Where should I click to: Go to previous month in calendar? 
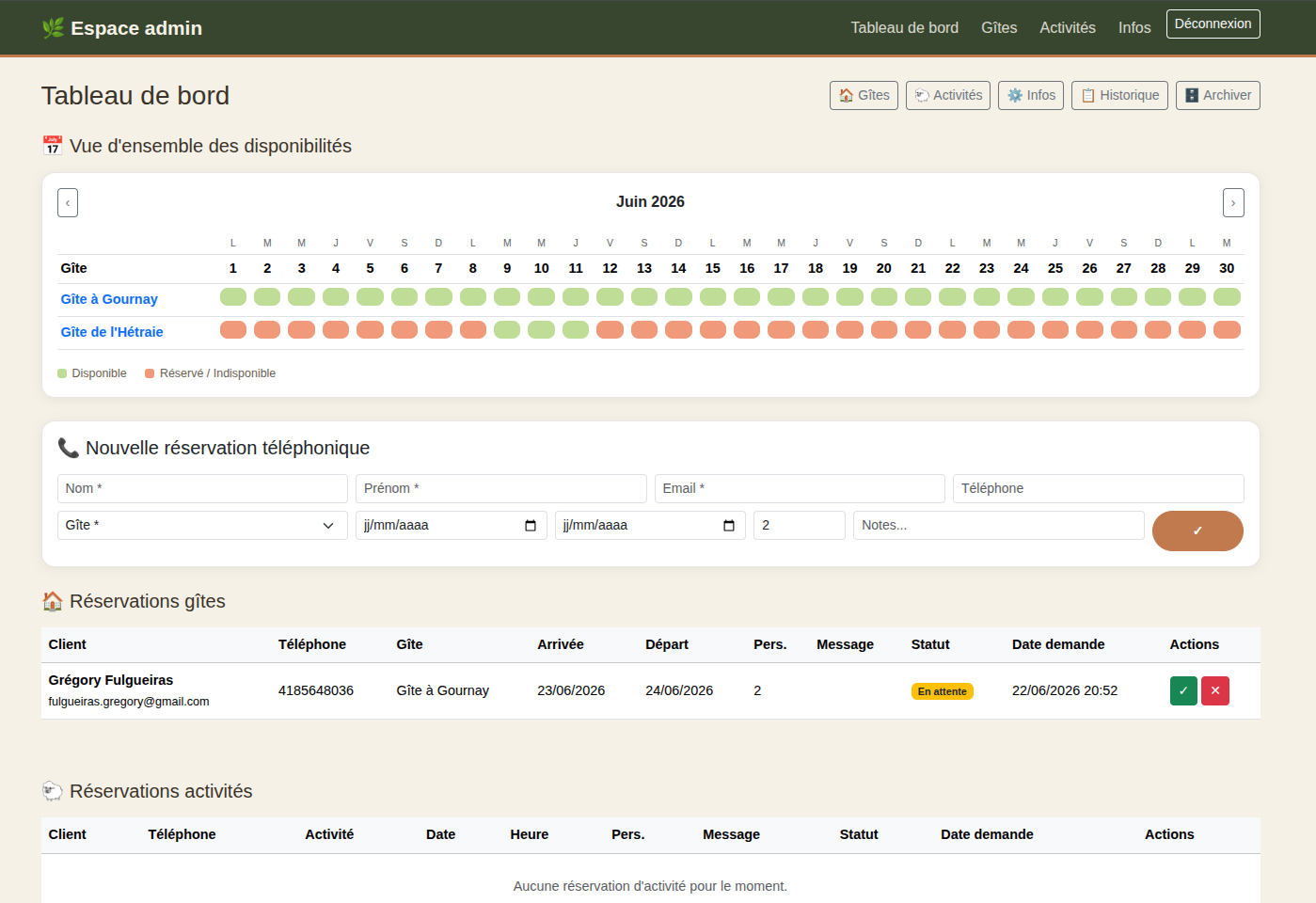tap(68, 202)
